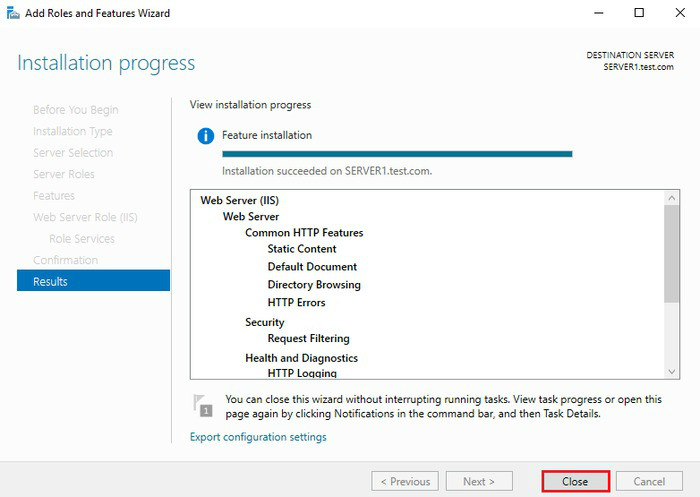Viewport: 700px width, 497px height.
Task: Click the Close button
Action: [575, 481]
